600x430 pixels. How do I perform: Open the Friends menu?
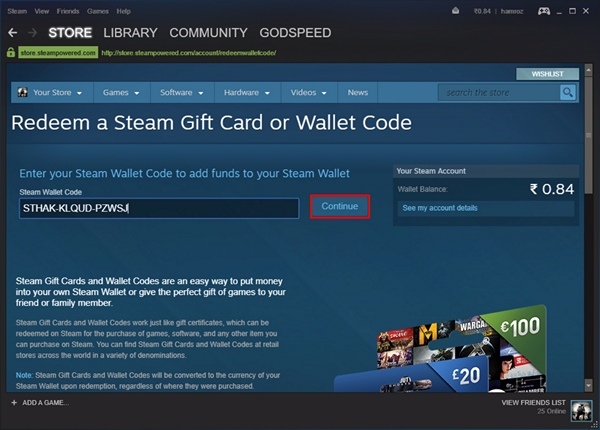(68, 11)
